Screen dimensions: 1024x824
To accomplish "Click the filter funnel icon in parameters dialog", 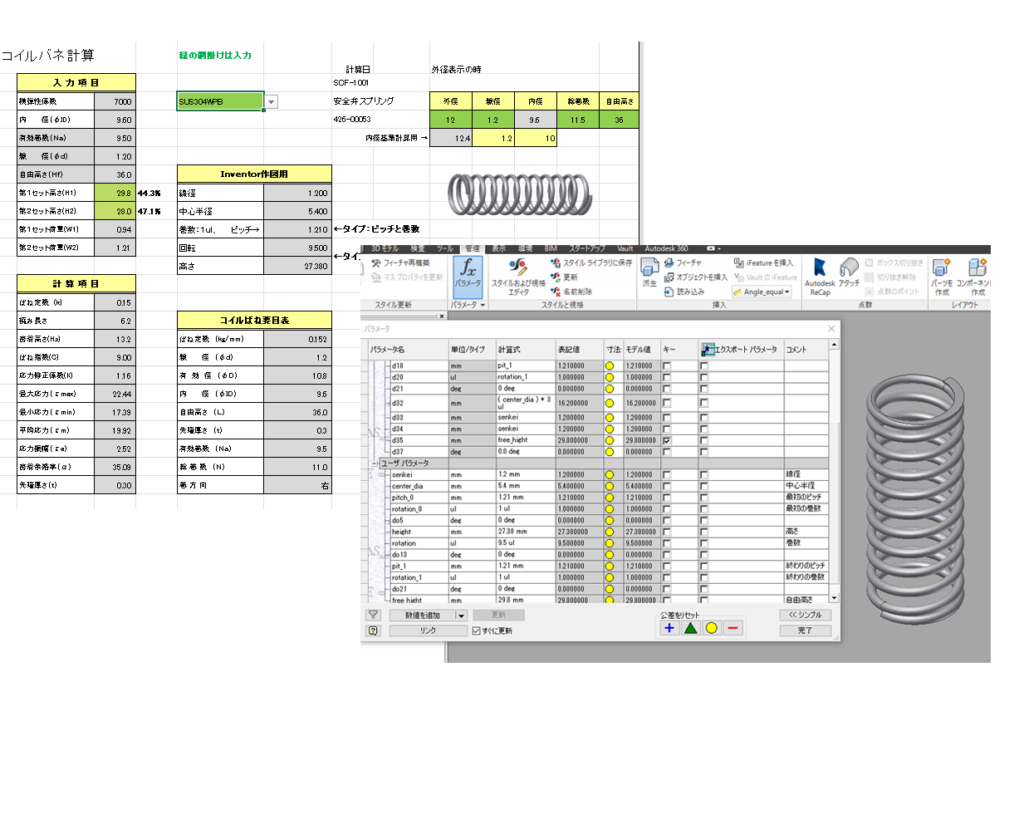I will [373, 615].
